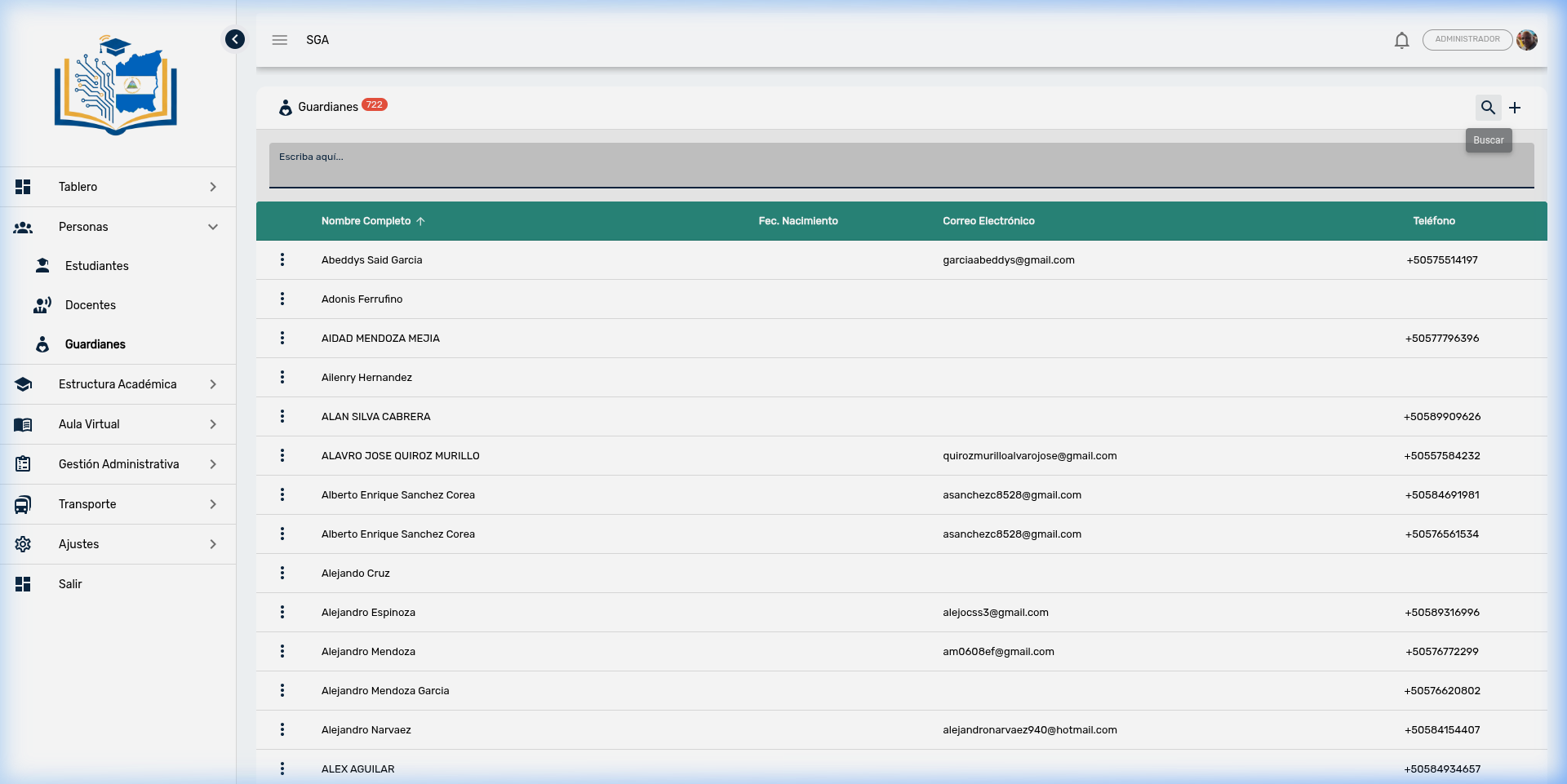Open the notifications bell
This screenshot has height=784, width=1567.
click(x=1401, y=40)
